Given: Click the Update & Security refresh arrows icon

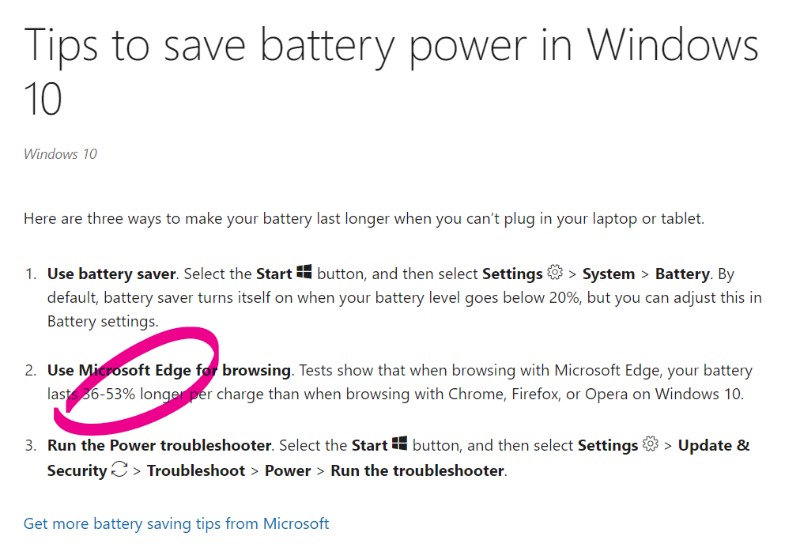Looking at the screenshot, I should click(x=119, y=469).
